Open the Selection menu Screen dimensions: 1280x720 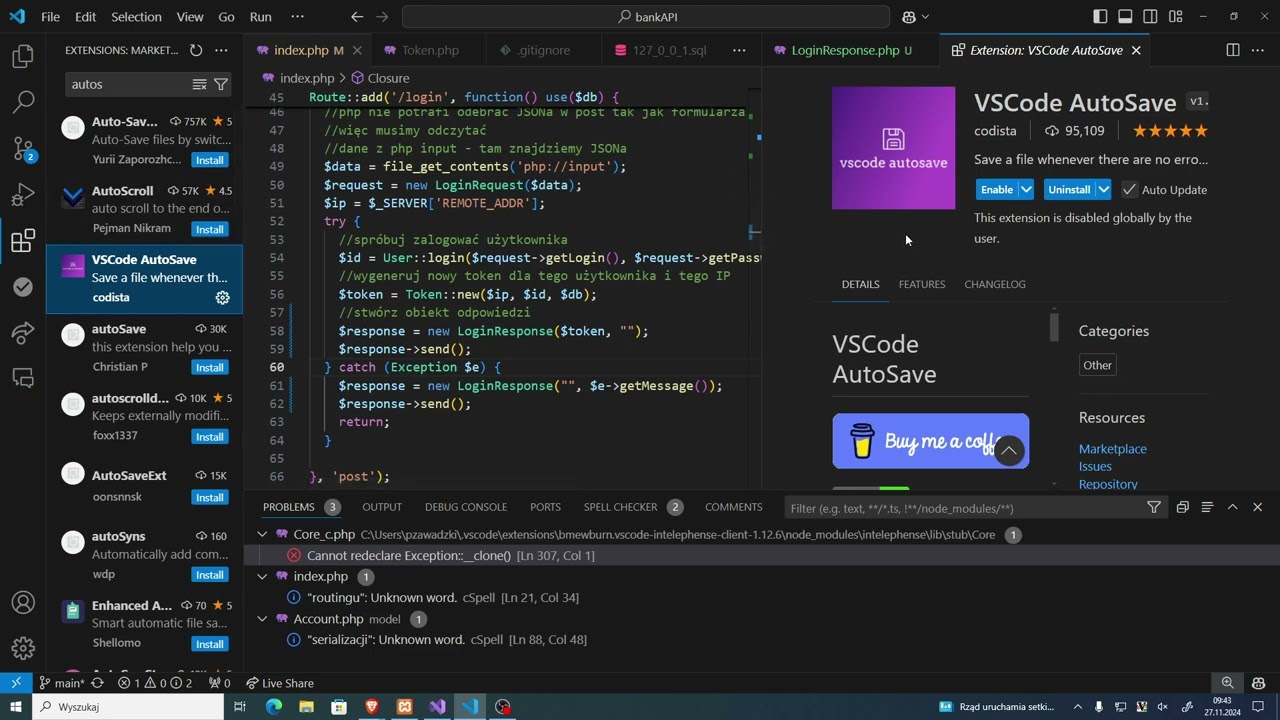136,17
